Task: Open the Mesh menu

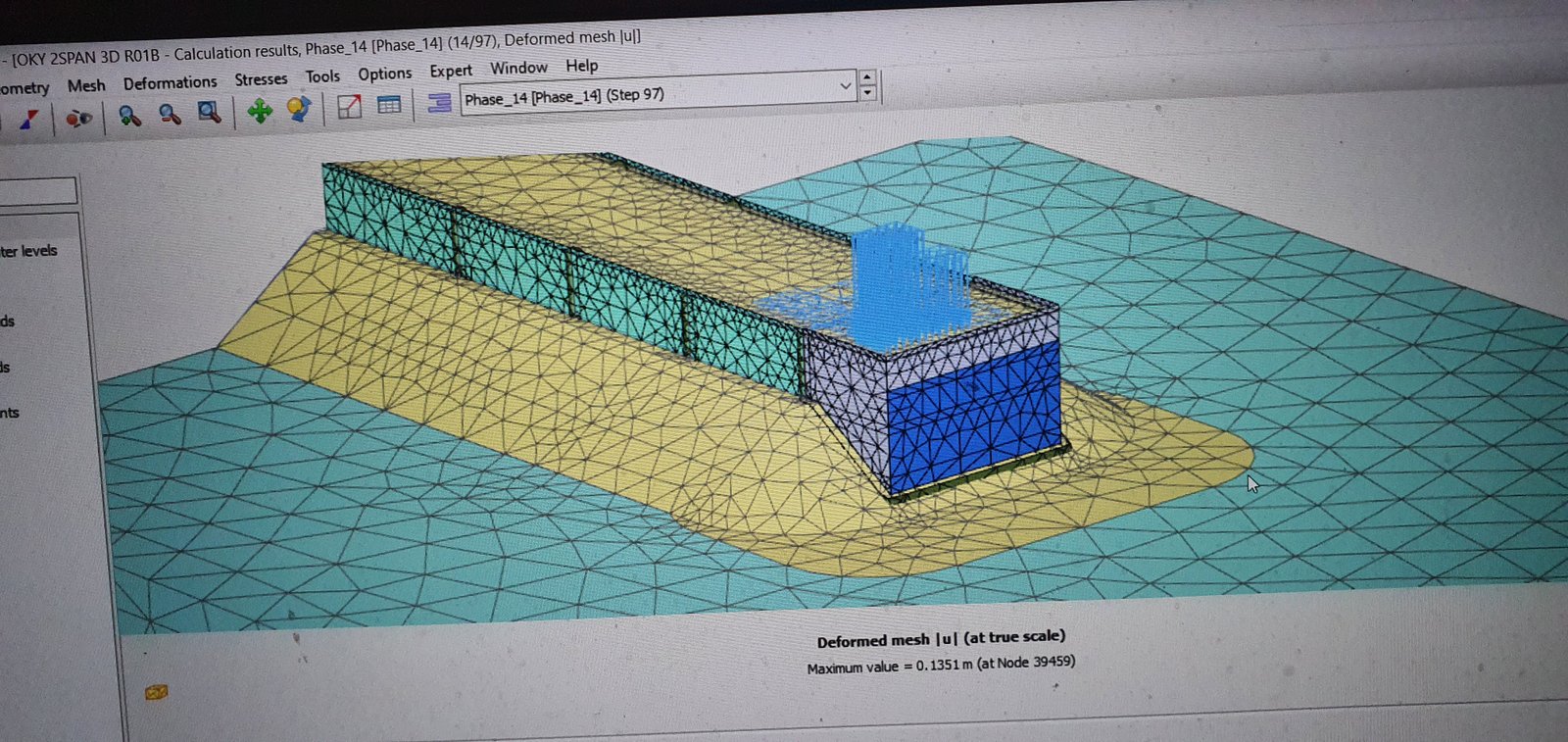Action: (x=86, y=85)
